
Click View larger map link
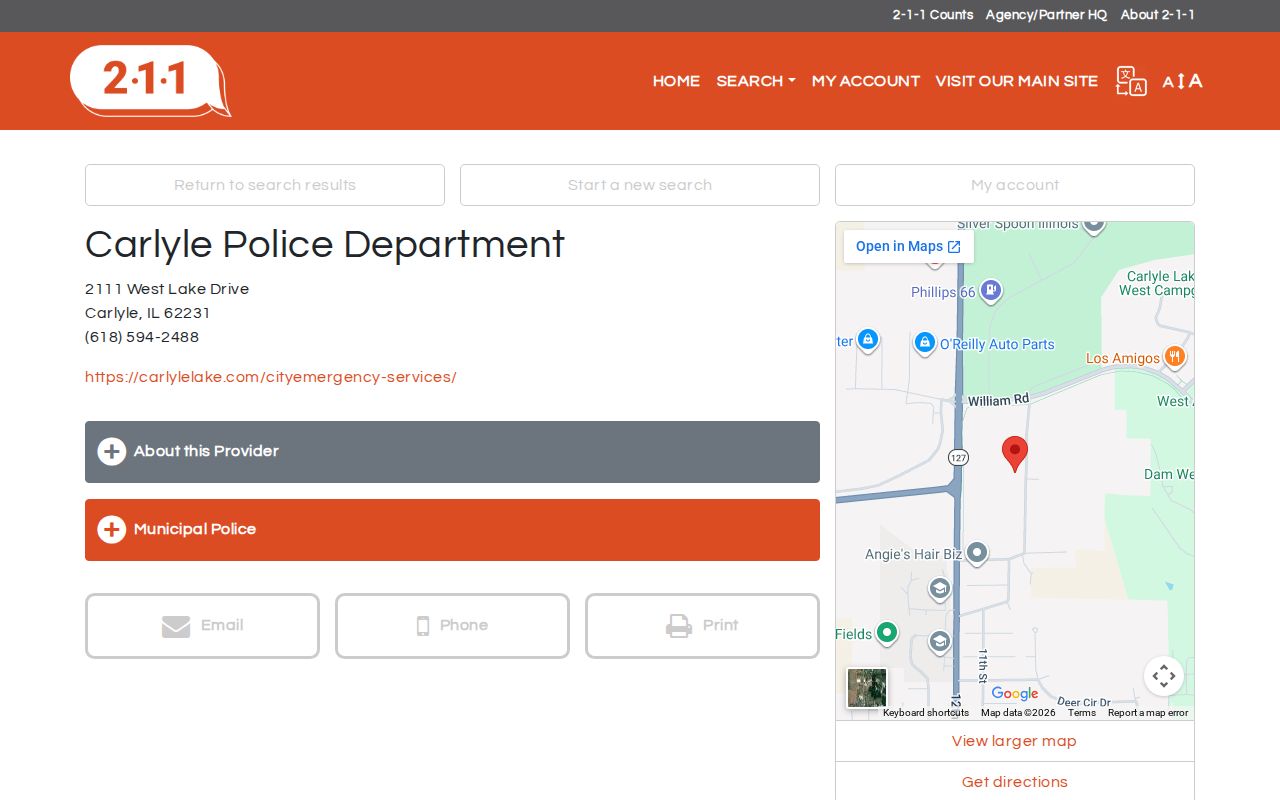coord(1014,741)
